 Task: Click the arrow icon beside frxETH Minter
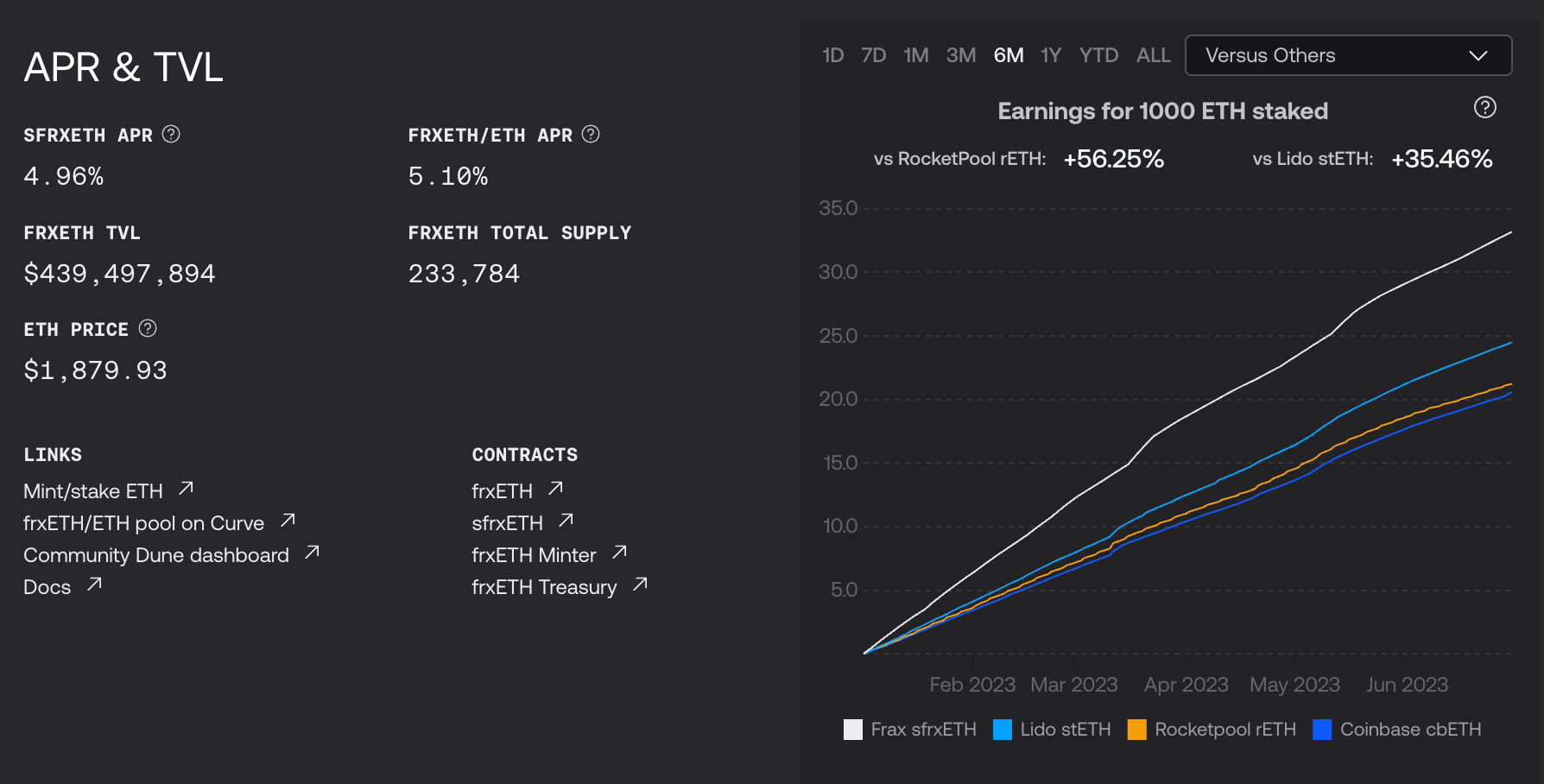click(620, 552)
